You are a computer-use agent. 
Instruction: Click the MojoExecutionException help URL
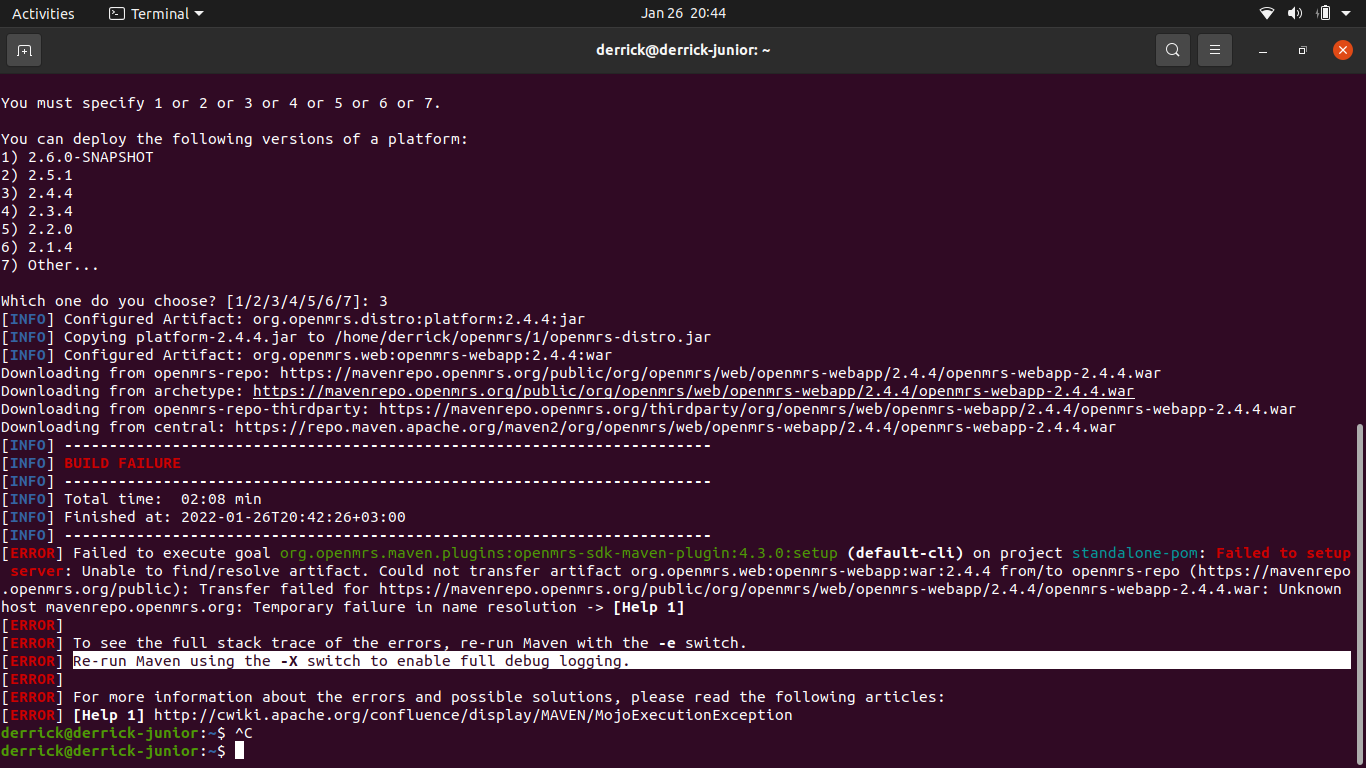click(473, 715)
